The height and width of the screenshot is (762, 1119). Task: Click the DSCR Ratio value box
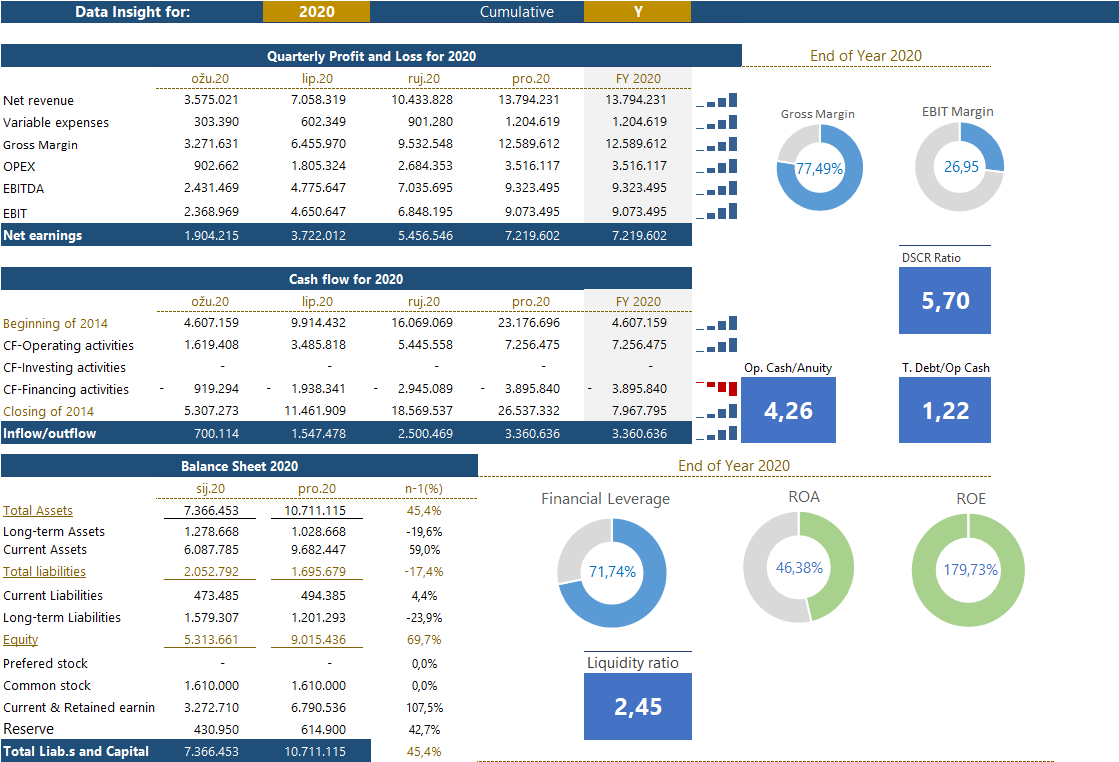point(944,301)
